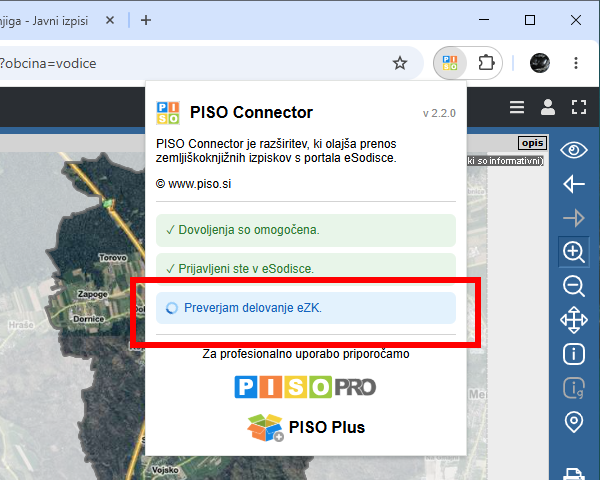Click the PISO Connector logo in popup
Viewport: 600px width, 480px height.
(x=168, y=113)
